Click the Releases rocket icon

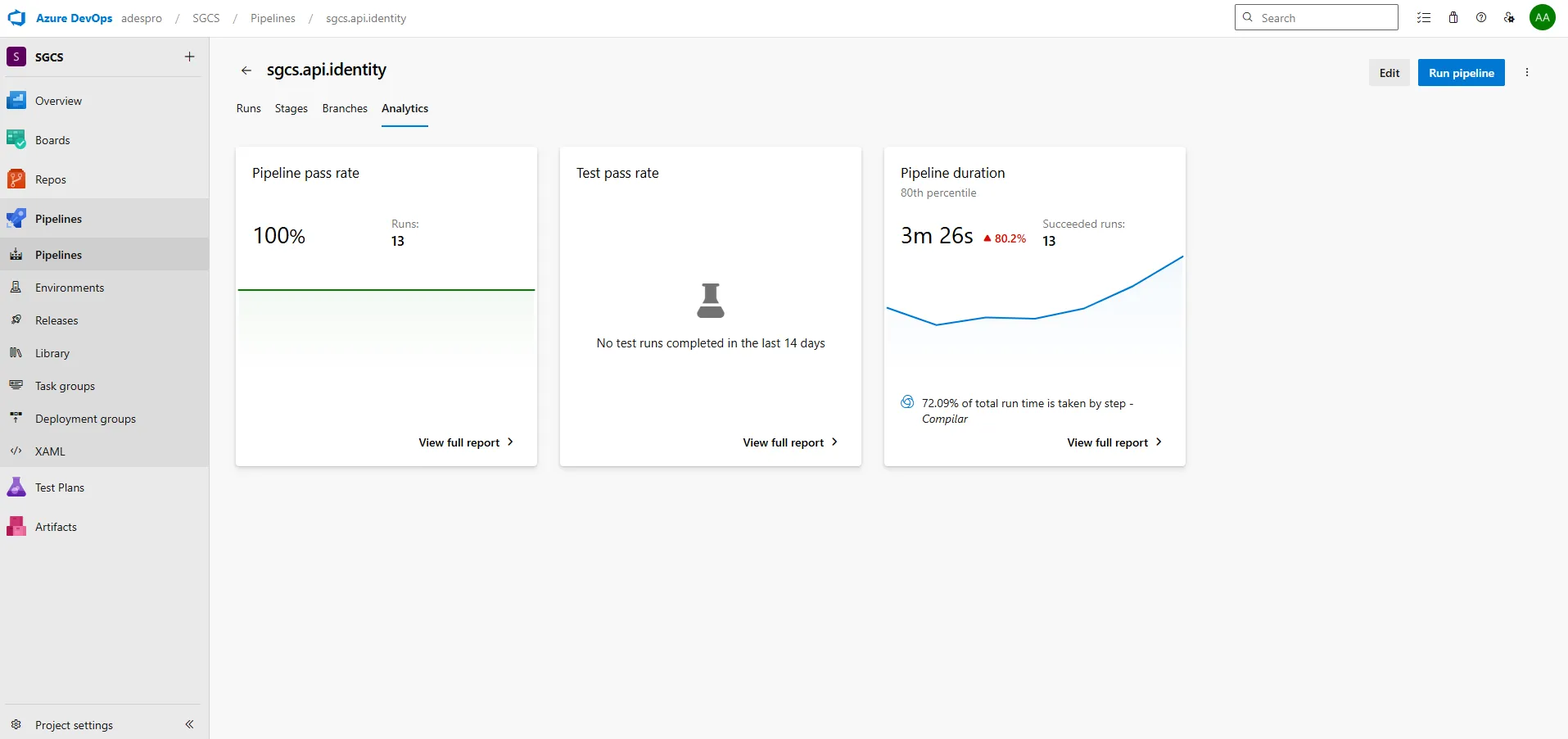click(16, 320)
